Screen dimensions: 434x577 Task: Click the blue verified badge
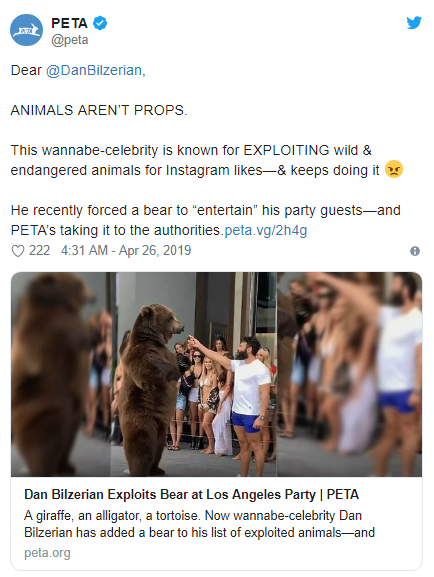100,23
